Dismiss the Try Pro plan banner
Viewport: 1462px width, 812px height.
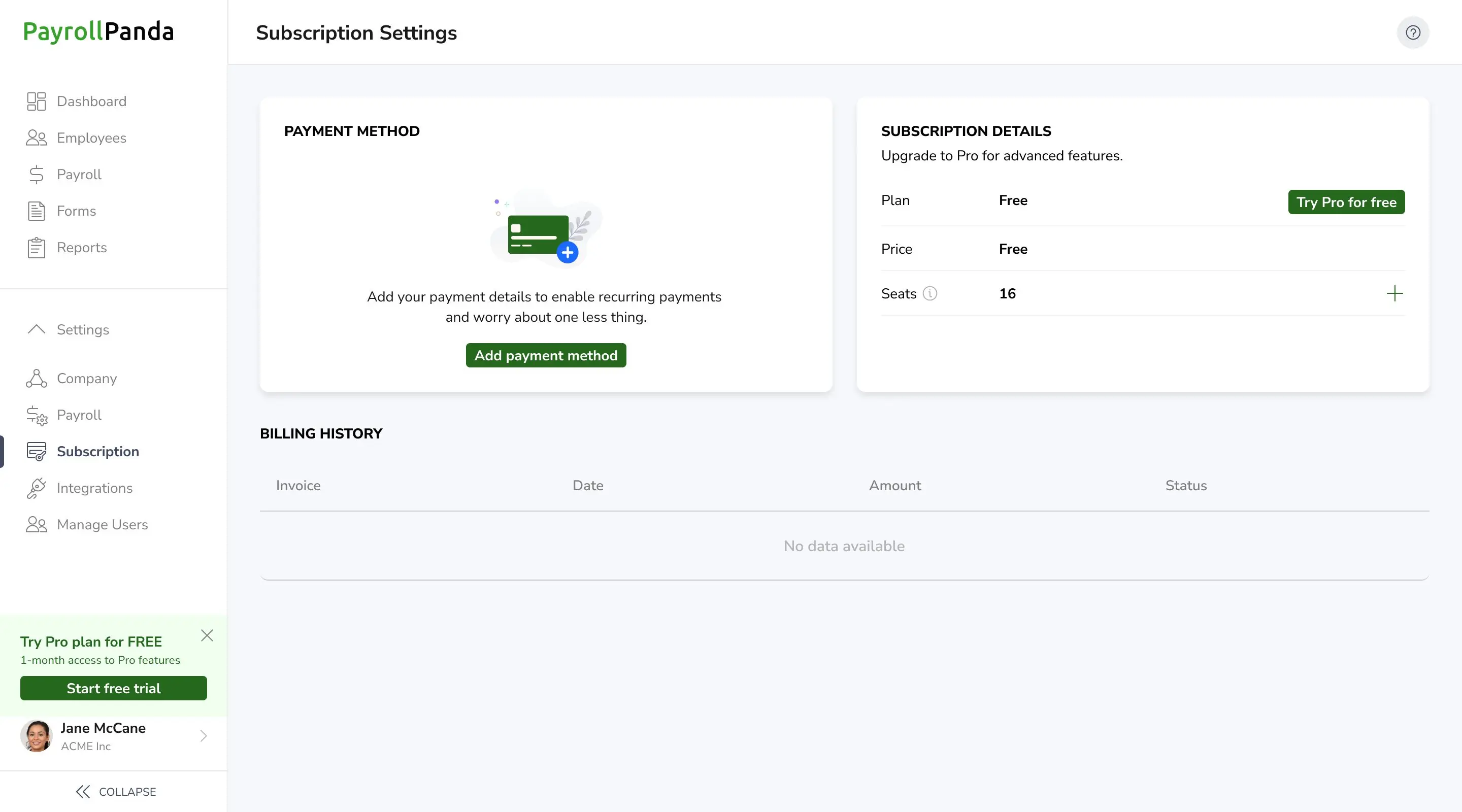207,635
